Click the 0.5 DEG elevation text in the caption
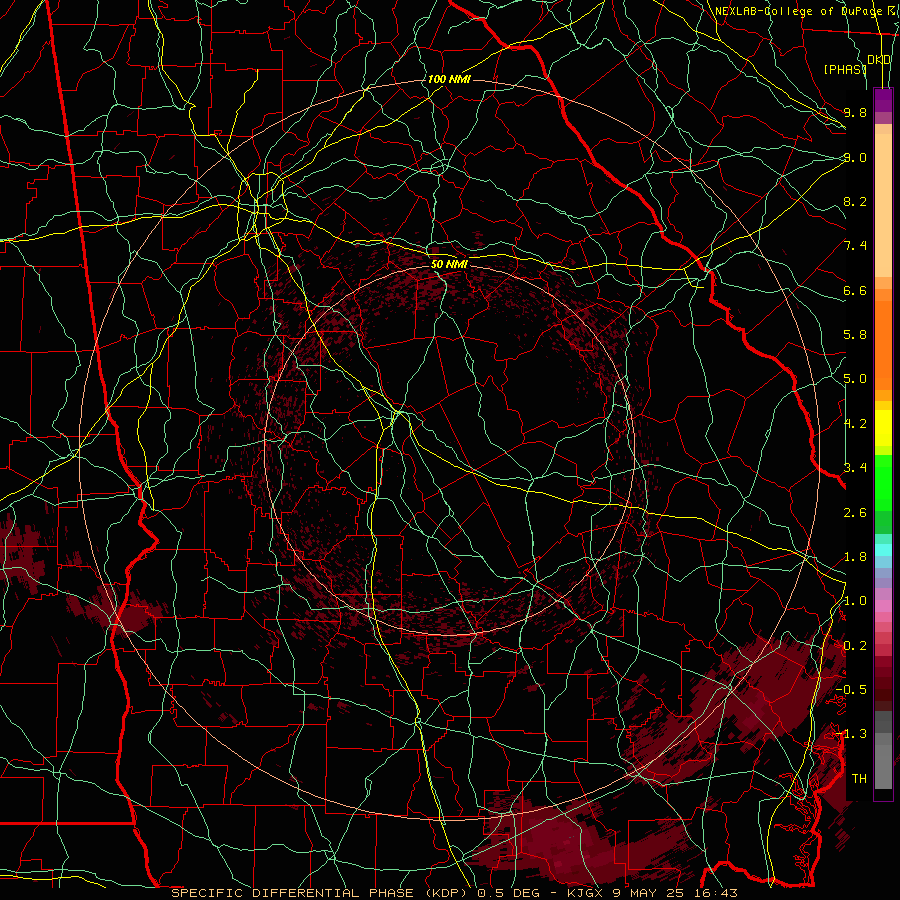Viewport: 900px width, 900px height. click(x=510, y=893)
